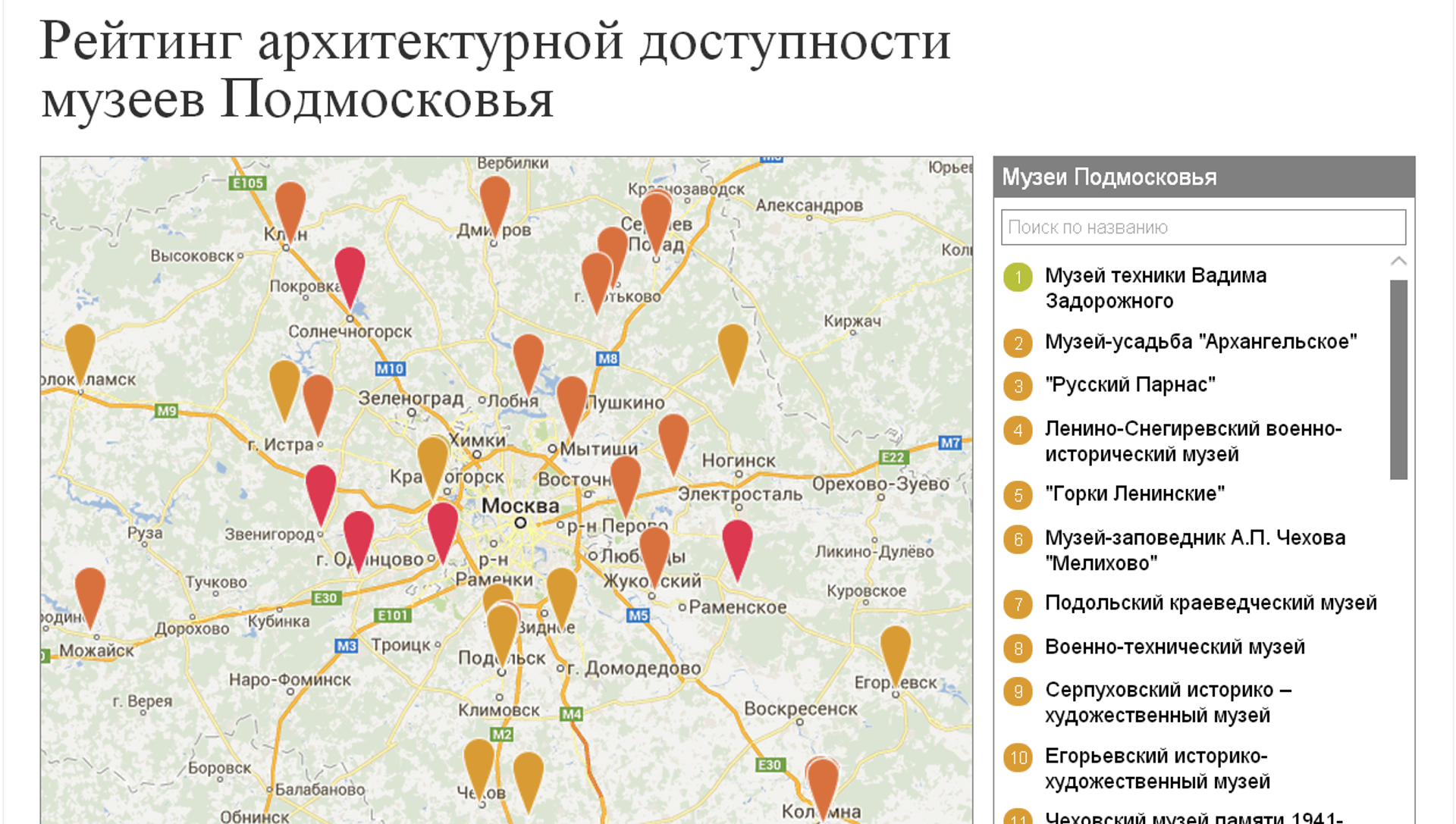1456x824 pixels.
Task: Click the red pin near Солнечногорск
Action: pyautogui.click(x=350, y=273)
